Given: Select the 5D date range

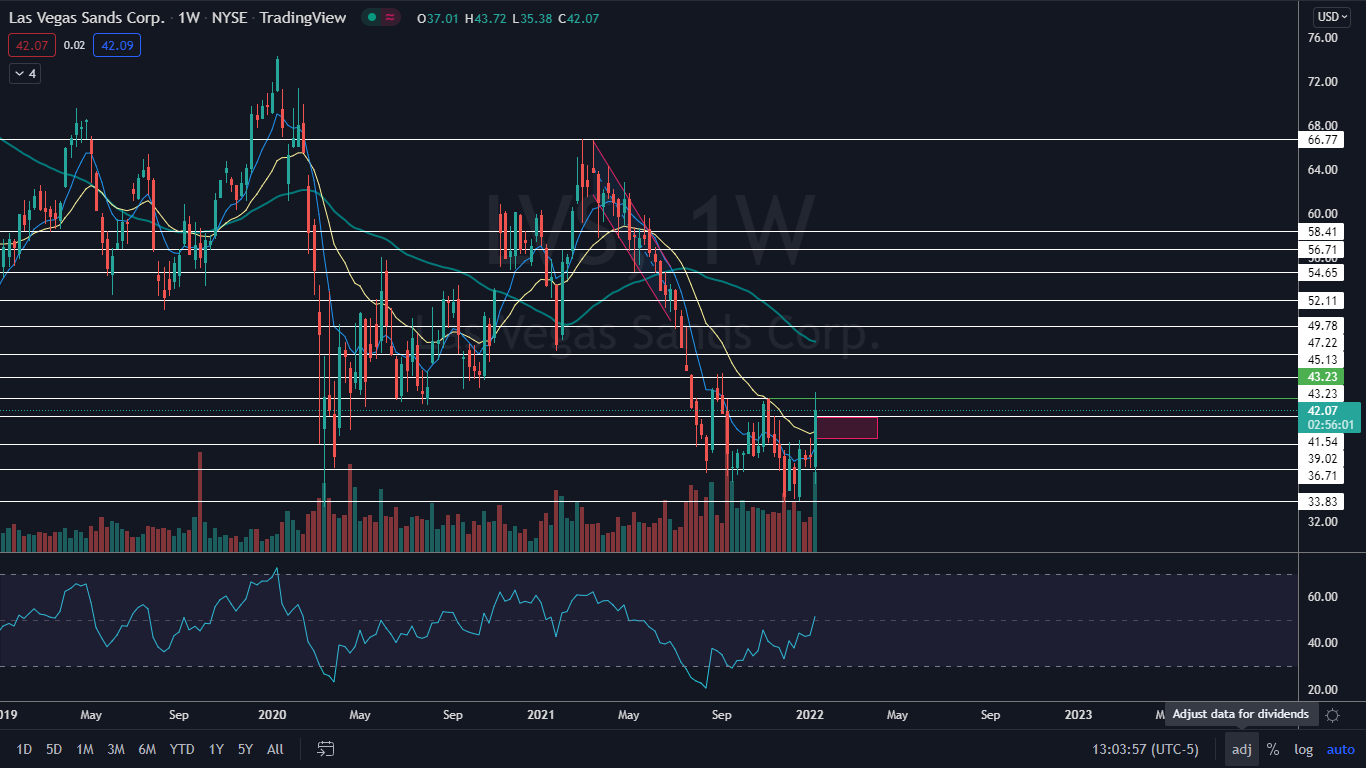Looking at the screenshot, I should pos(54,749).
